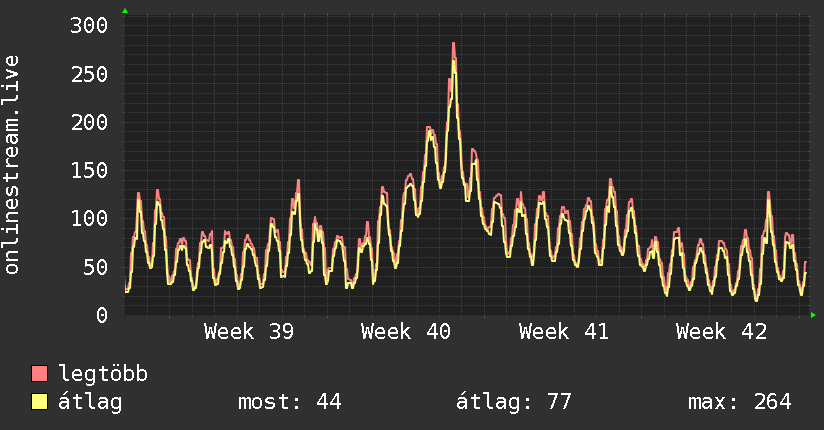Image resolution: width=824 pixels, height=430 pixels.
Task: Click the green arrow at the y-axis top
Action: coord(125,11)
